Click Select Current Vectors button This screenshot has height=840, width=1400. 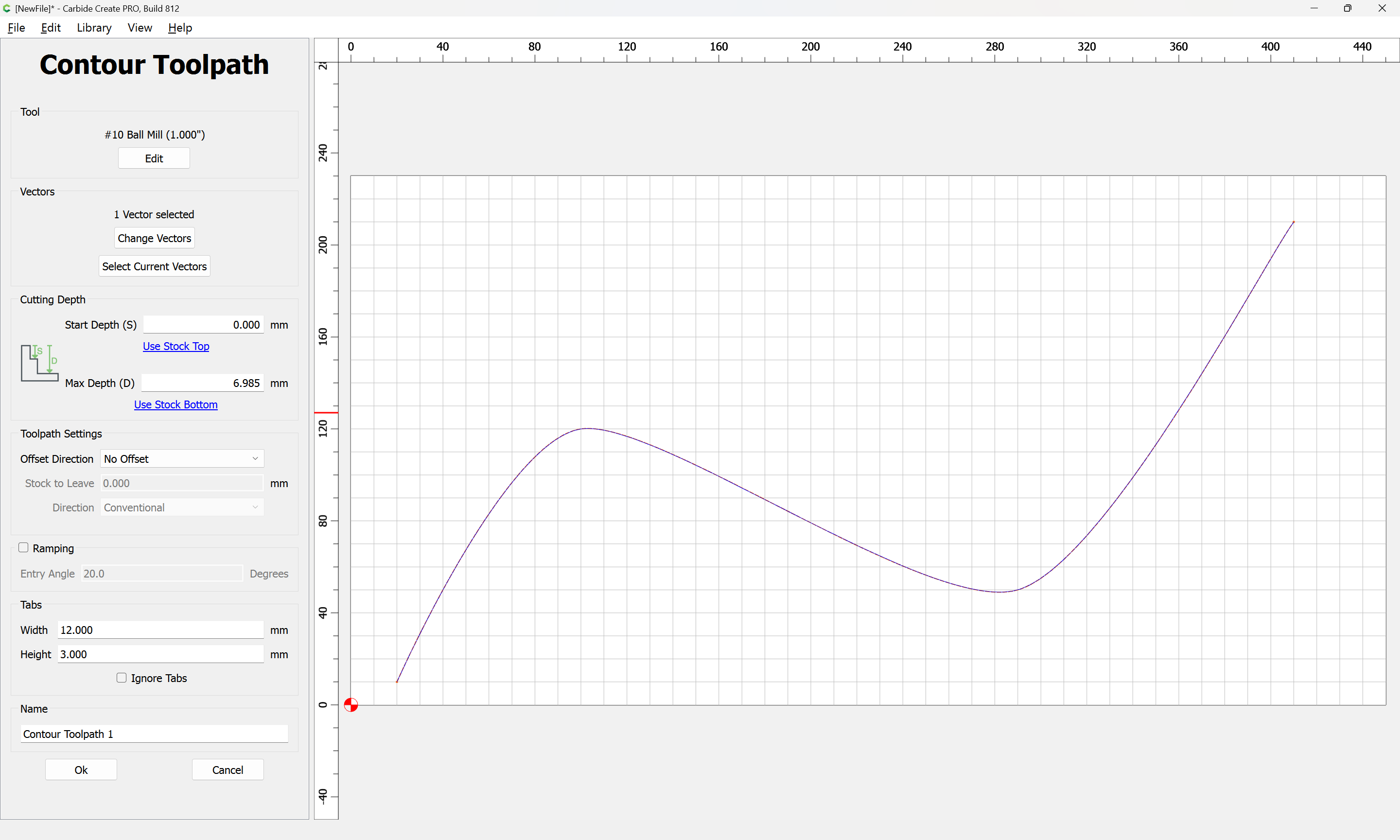(155, 266)
